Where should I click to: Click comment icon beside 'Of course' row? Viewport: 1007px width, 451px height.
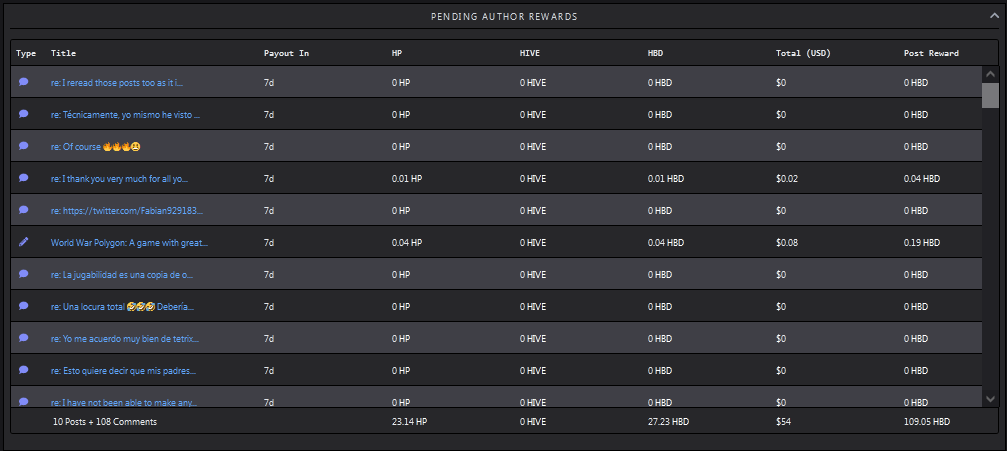pyautogui.click(x=24, y=146)
